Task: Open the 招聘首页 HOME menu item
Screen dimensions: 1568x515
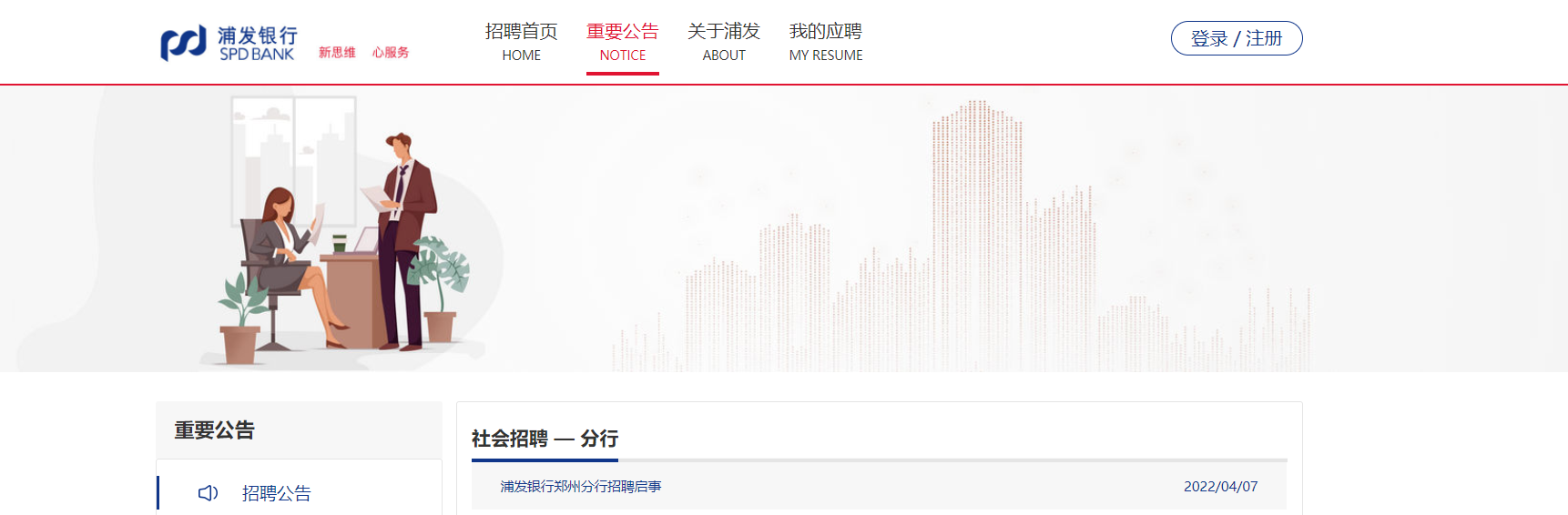Action: [521, 42]
